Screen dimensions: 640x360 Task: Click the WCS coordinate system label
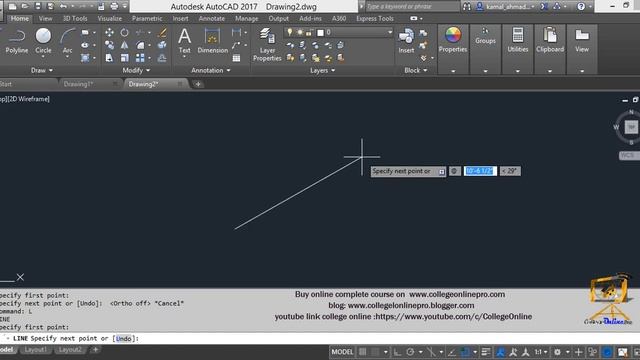(628, 156)
